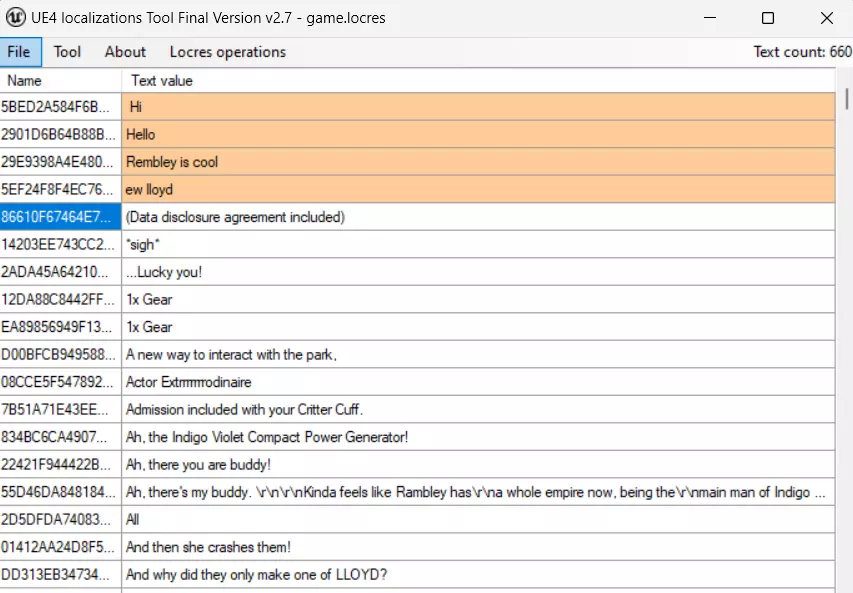
Task: Click name cell 86610F67464E7
Action: (58, 217)
